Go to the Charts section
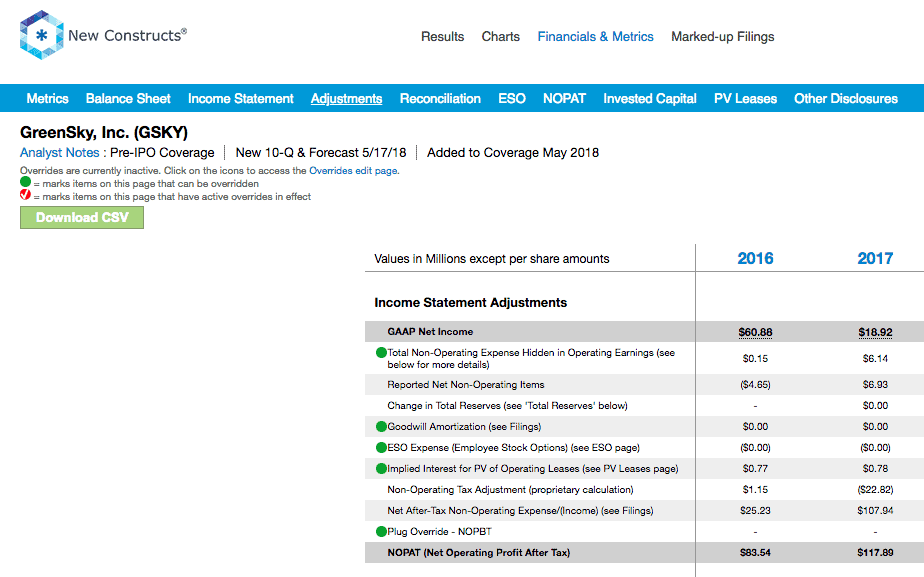 [x=500, y=37]
